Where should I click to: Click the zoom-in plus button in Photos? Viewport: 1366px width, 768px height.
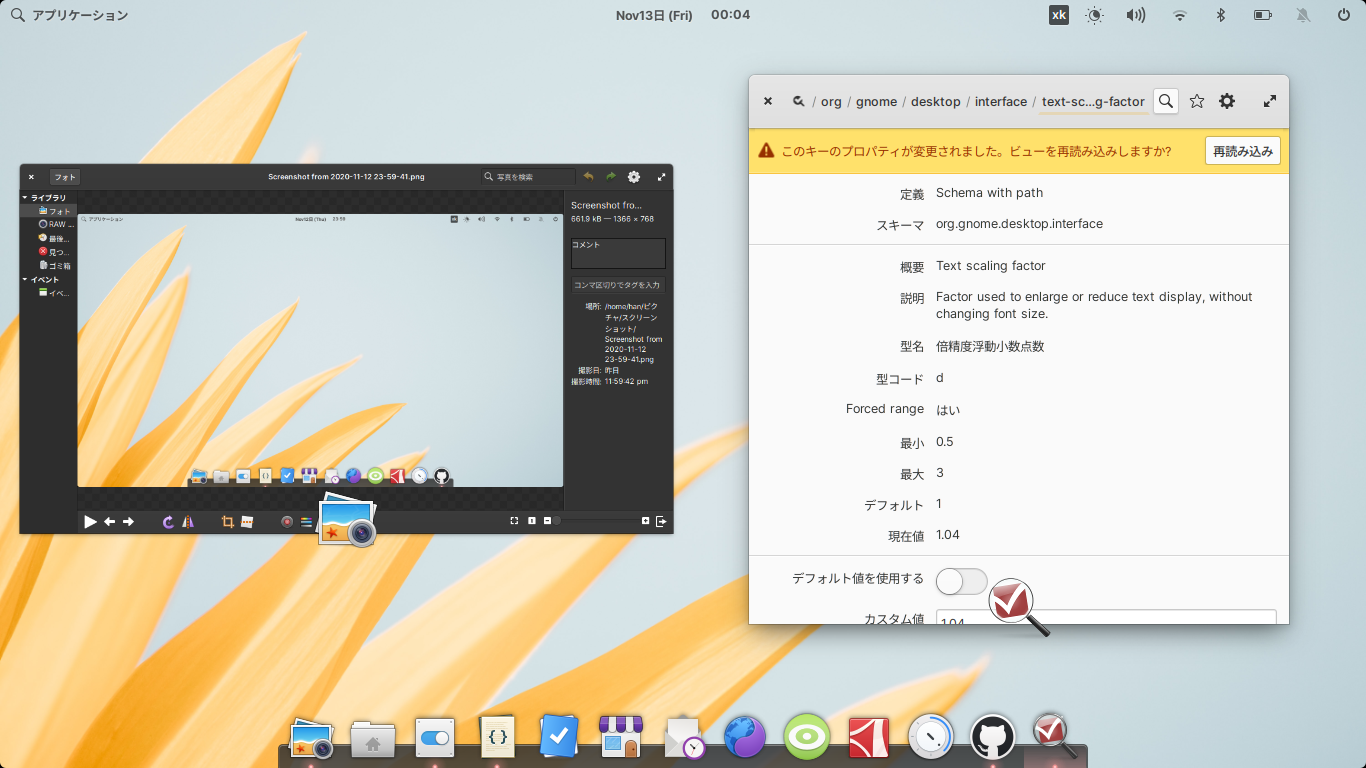[646, 521]
